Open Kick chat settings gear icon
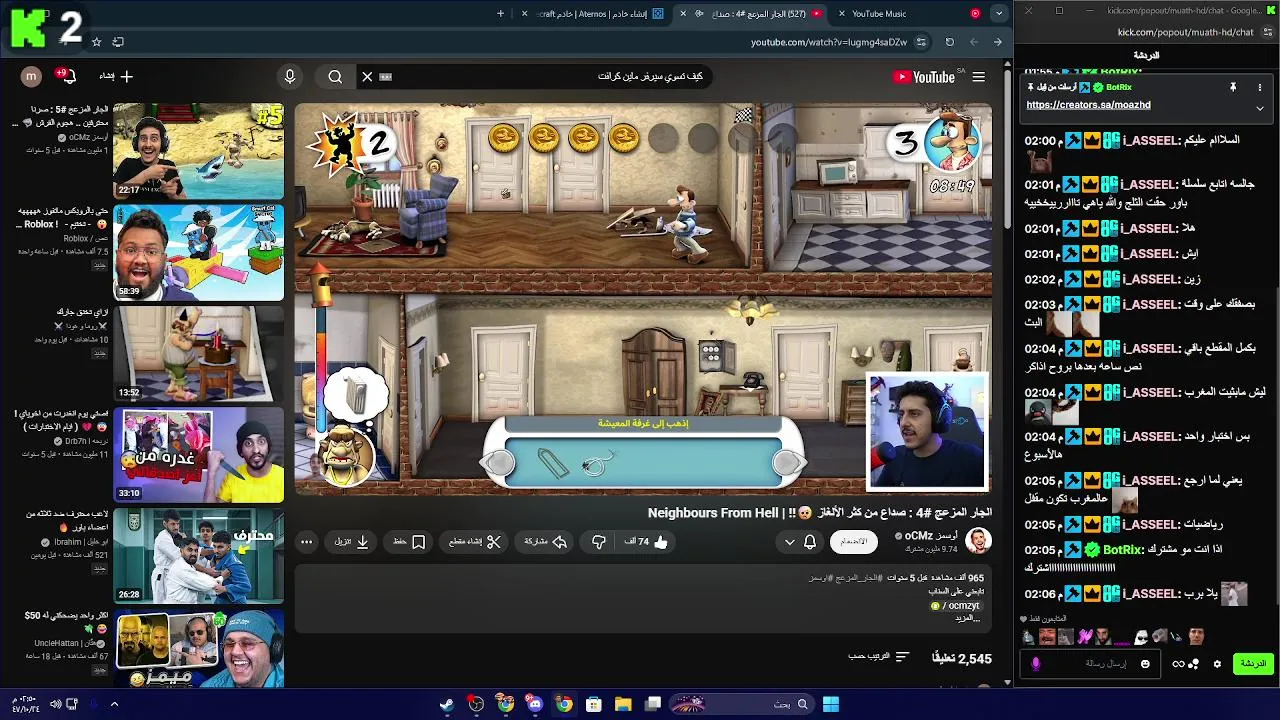The height and width of the screenshot is (720, 1280). point(1217,664)
